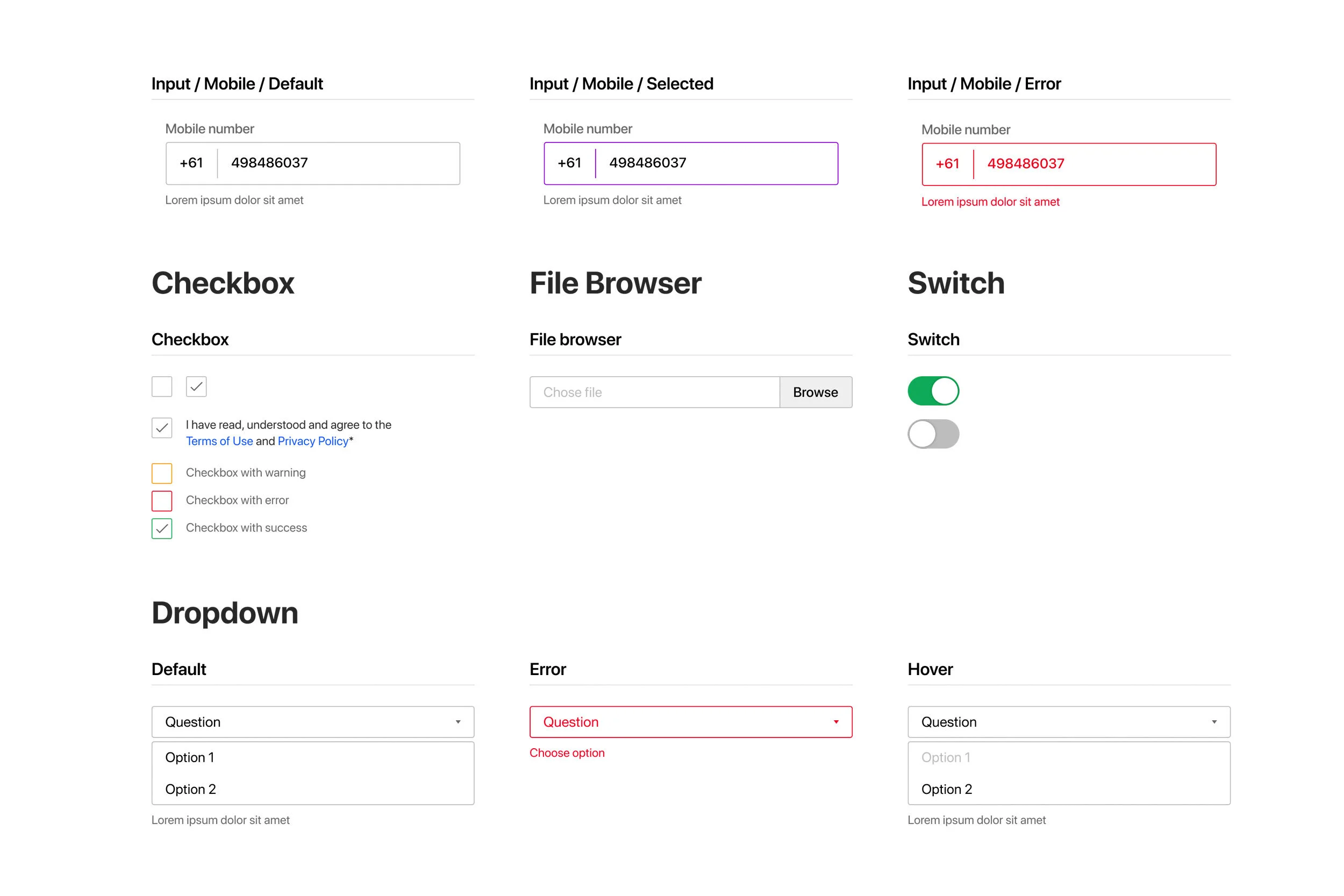The height and width of the screenshot is (896, 1344).
Task: Click the Hover dropdown caret arrow
Action: 1214,722
